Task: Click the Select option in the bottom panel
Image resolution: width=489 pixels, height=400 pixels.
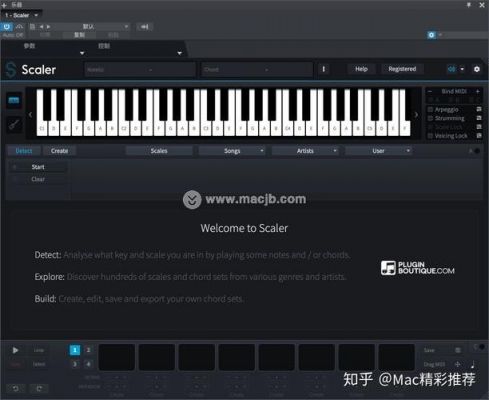Action: coord(39,364)
